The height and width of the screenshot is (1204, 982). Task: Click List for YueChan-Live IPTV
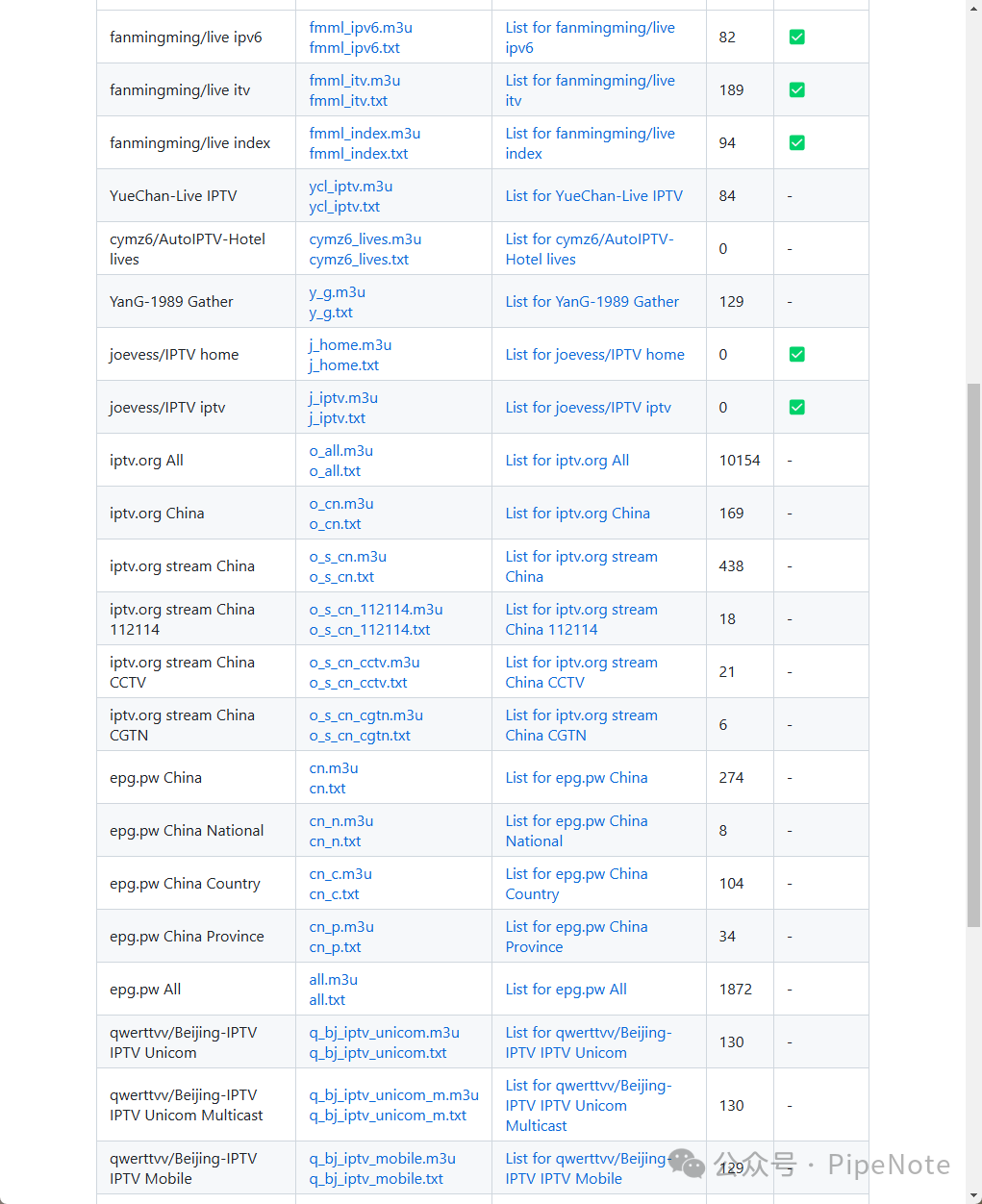click(594, 195)
